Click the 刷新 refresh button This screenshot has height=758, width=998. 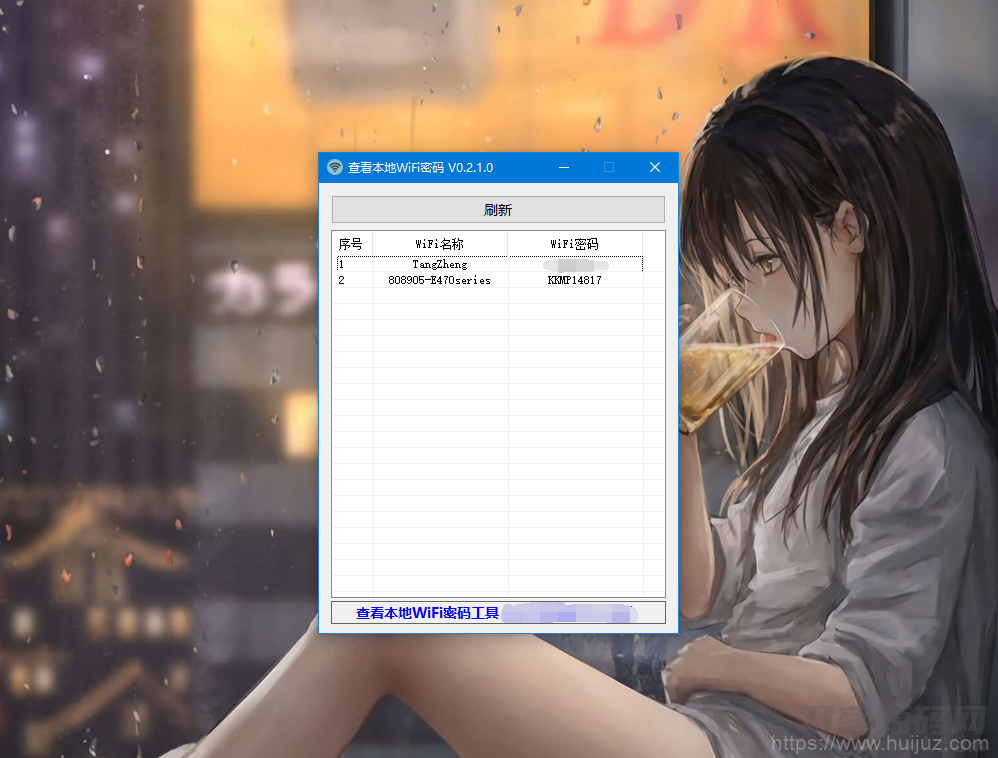(x=498, y=209)
